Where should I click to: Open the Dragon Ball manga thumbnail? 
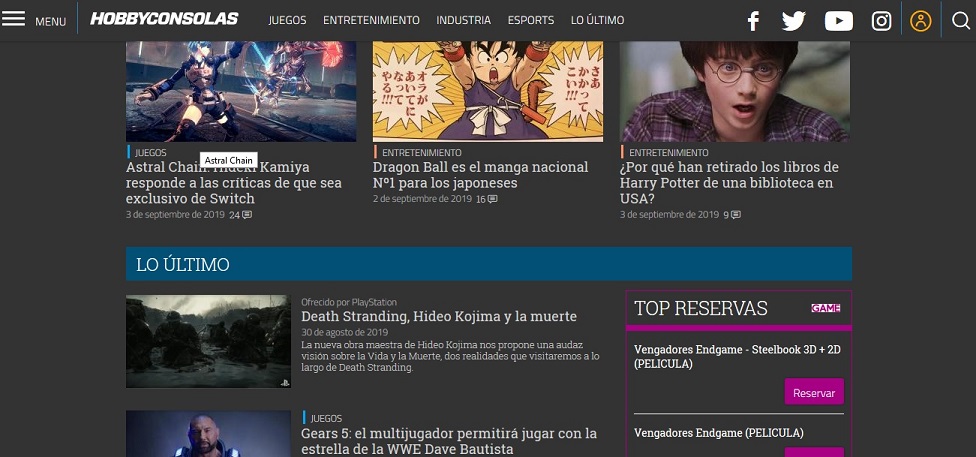(487, 92)
